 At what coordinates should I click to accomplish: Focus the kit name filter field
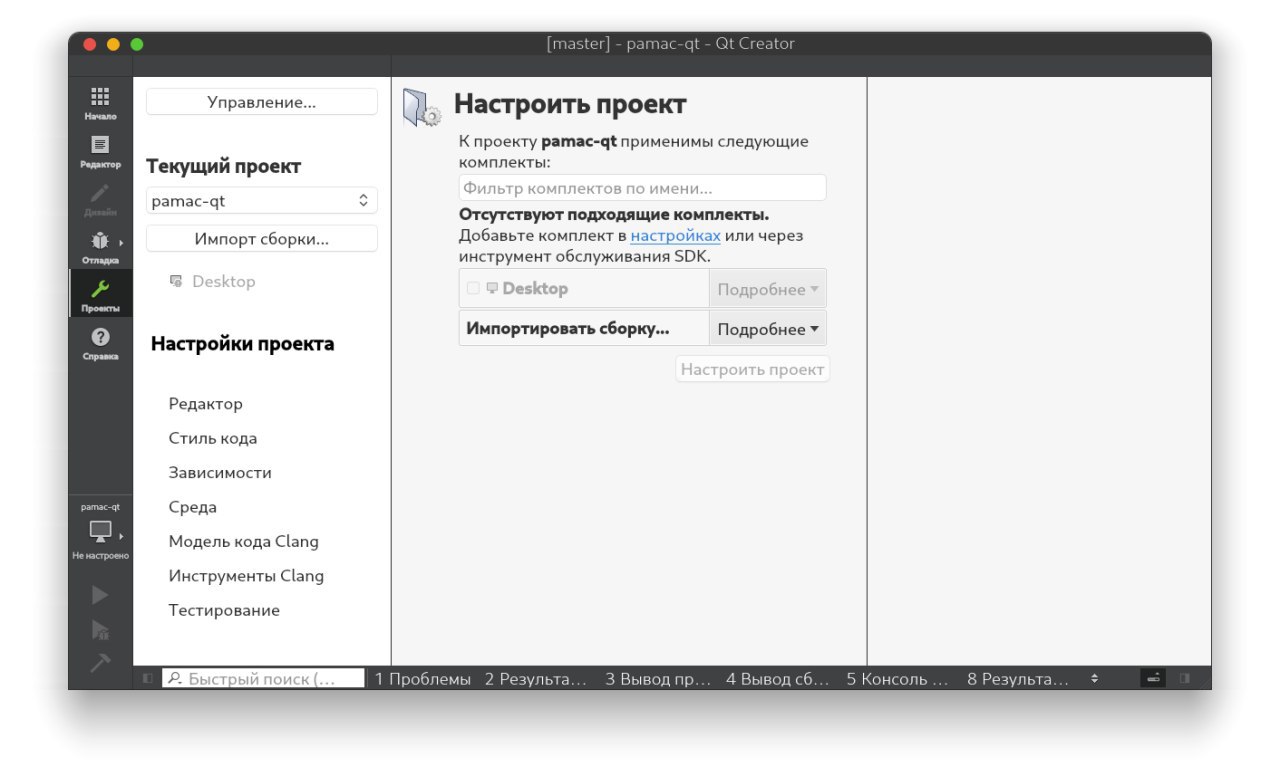pyautogui.click(x=643, y=188)
